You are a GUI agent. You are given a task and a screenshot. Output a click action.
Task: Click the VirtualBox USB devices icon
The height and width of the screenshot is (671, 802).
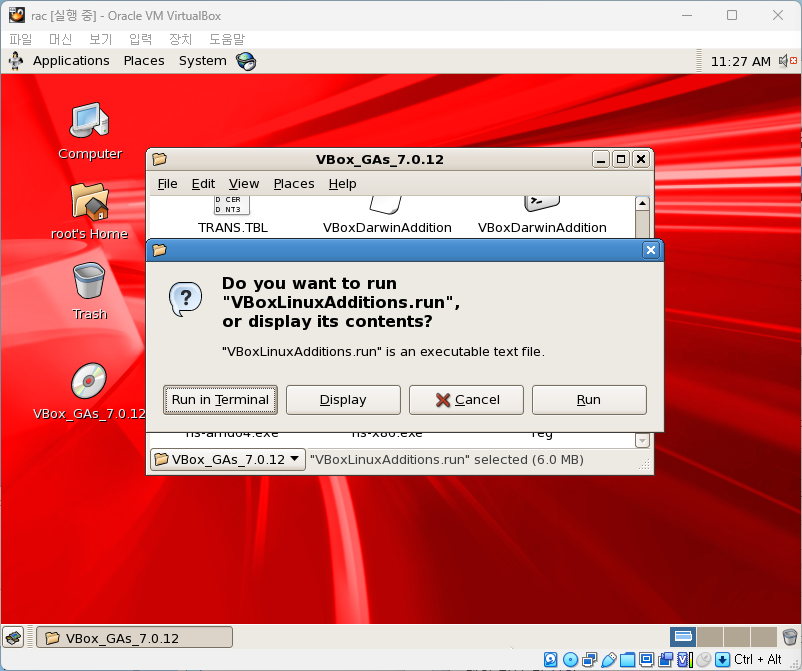(x=609, y=660)
